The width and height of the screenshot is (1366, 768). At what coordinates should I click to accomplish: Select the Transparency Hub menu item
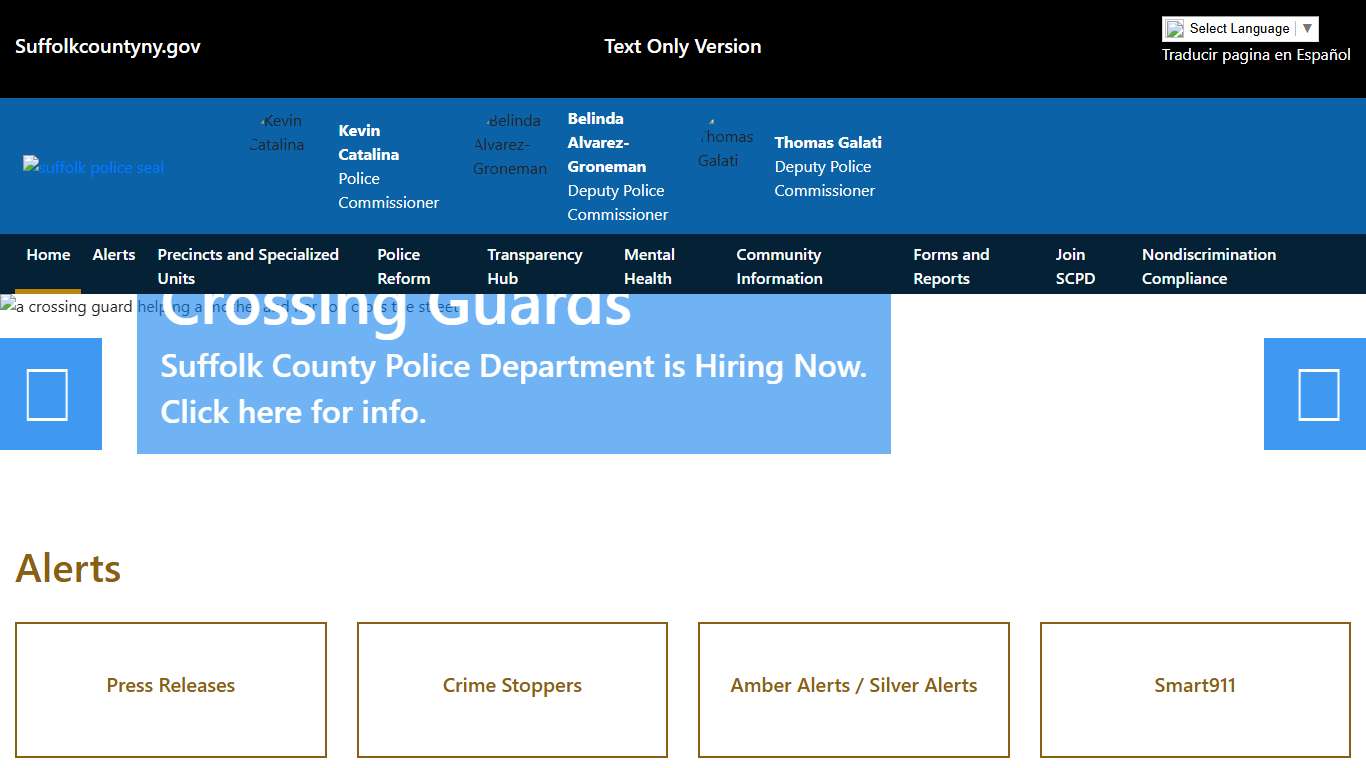click(x=535, y=266)
